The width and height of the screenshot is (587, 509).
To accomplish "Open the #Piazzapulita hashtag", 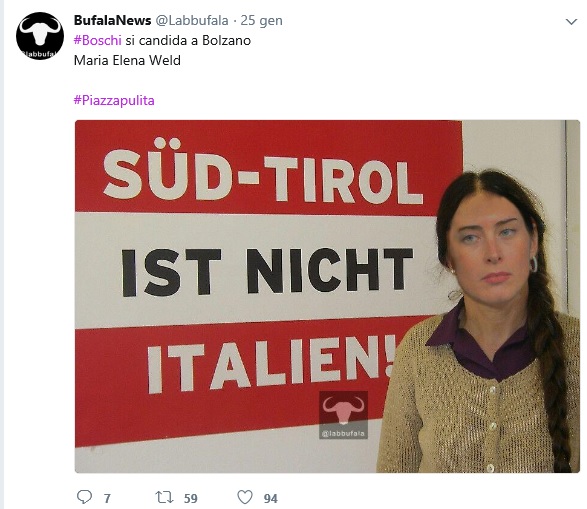I will pyautogui.click(x=114, y=100).
